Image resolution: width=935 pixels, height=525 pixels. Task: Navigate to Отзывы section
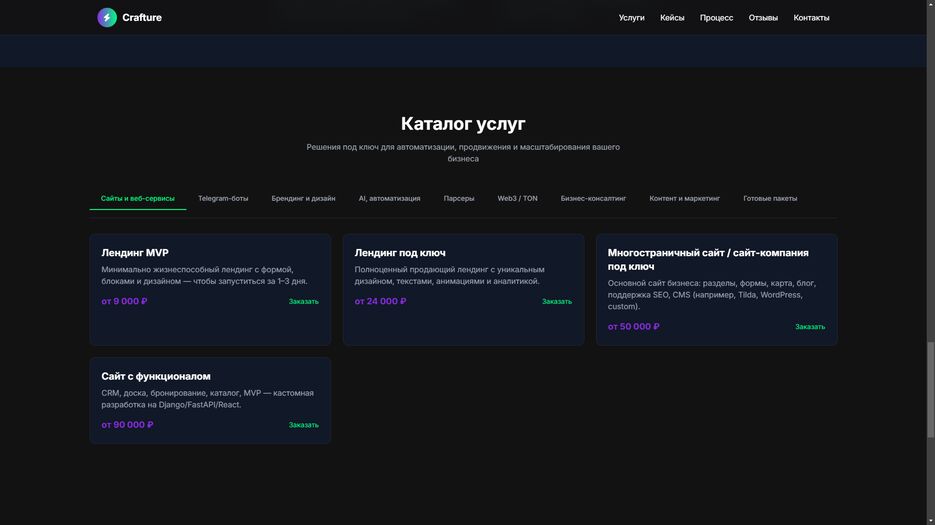tap(763, 18)
